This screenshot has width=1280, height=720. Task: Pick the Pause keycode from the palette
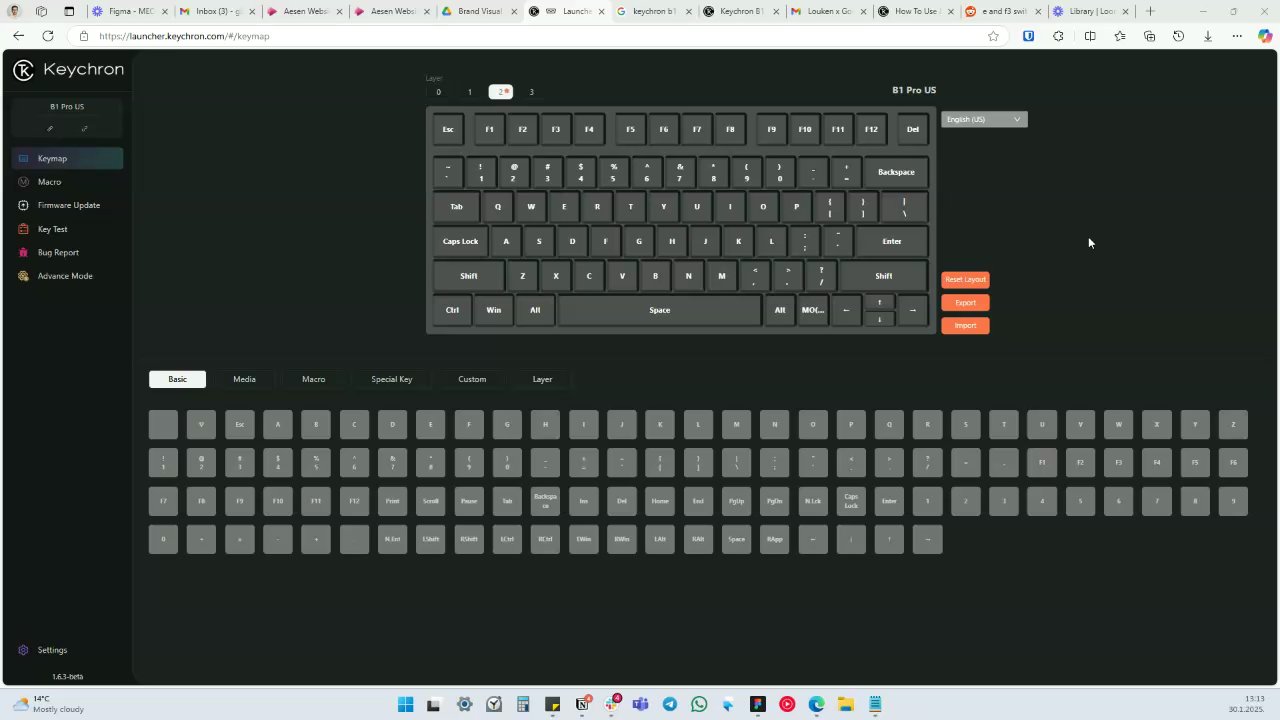tap(468, 501)
